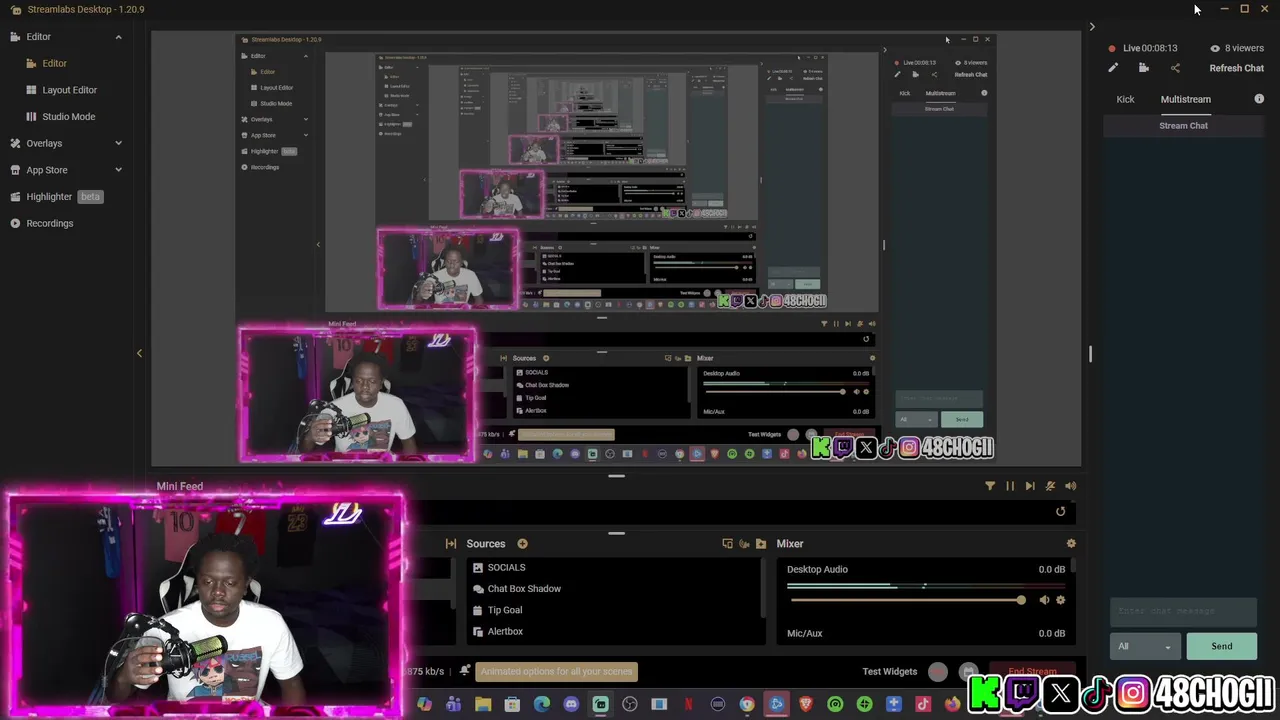
Task: Open Discord from the taskbar
Action: [x=571, y=704]
